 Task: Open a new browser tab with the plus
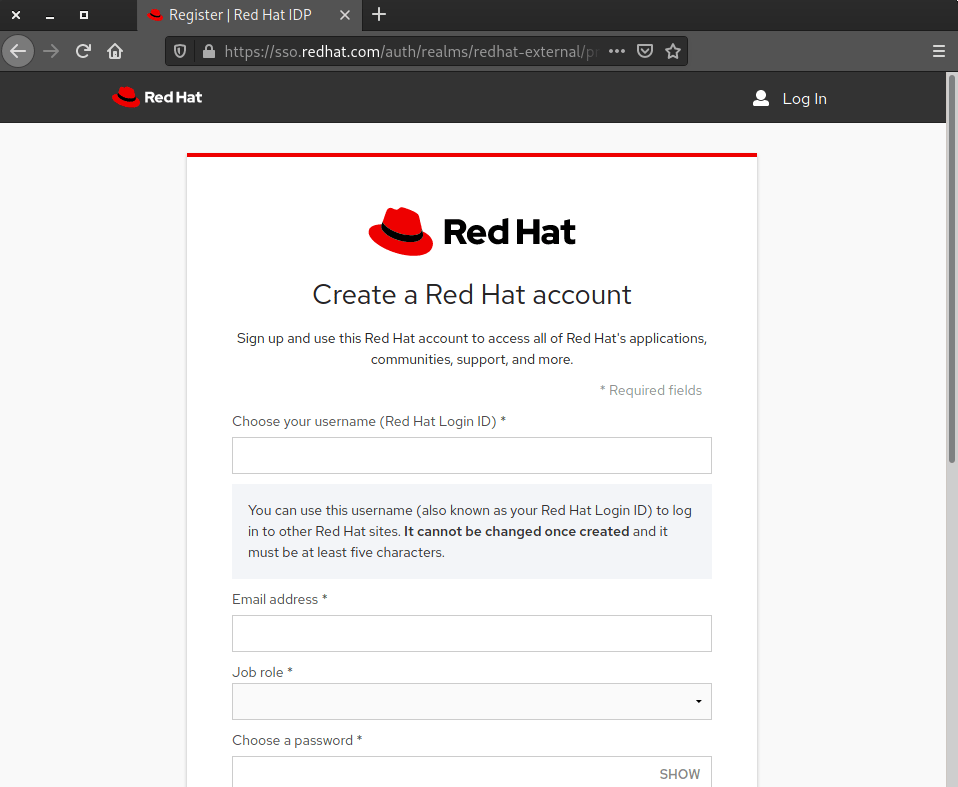(x=378, y=15)
